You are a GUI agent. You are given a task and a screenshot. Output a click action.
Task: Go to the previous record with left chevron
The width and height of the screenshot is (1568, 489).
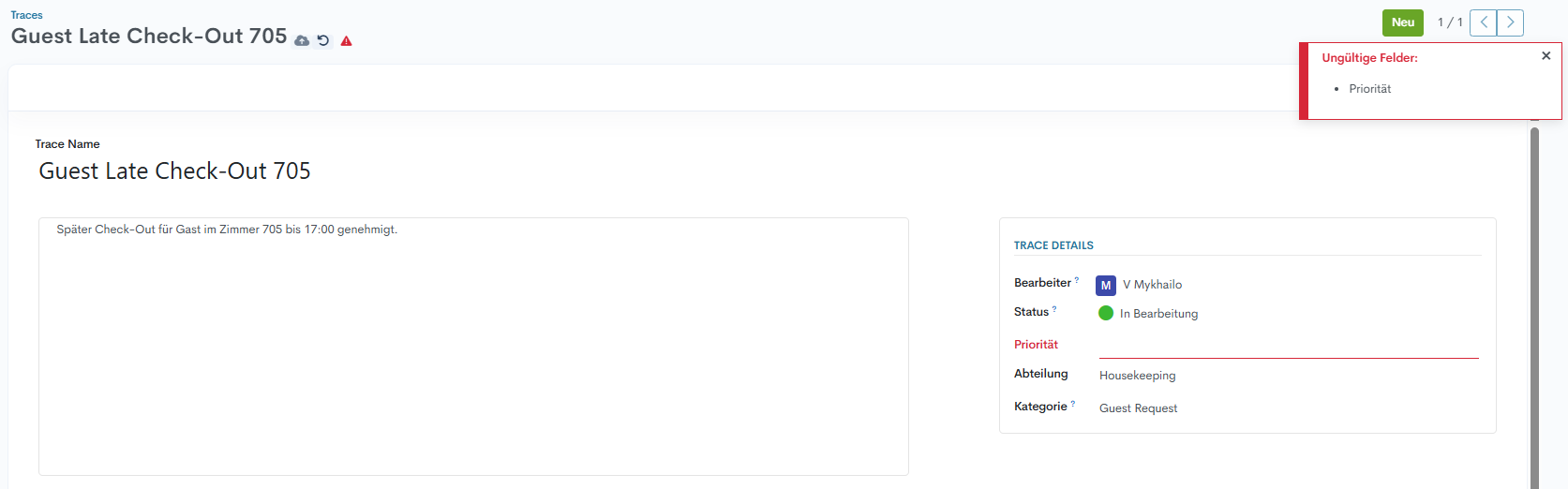1483,22
